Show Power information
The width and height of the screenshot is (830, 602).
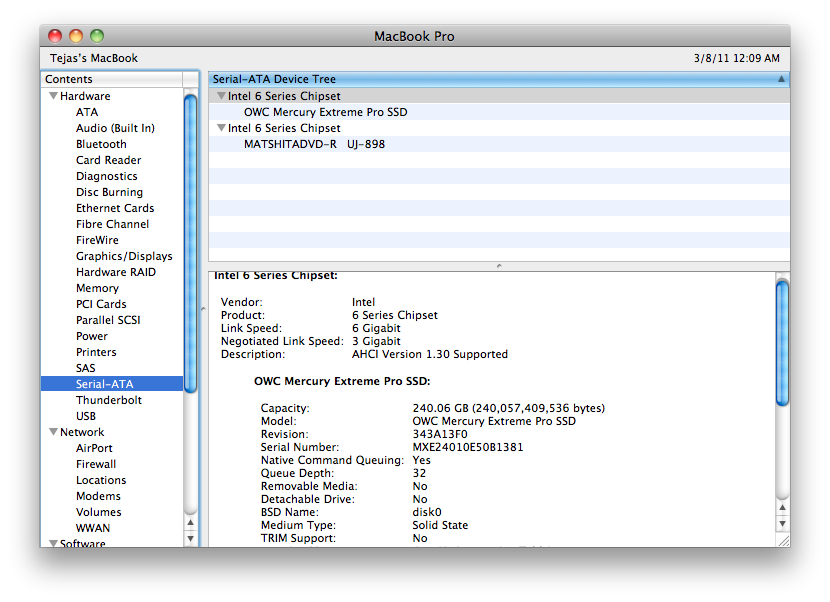(x=92, y=336)
